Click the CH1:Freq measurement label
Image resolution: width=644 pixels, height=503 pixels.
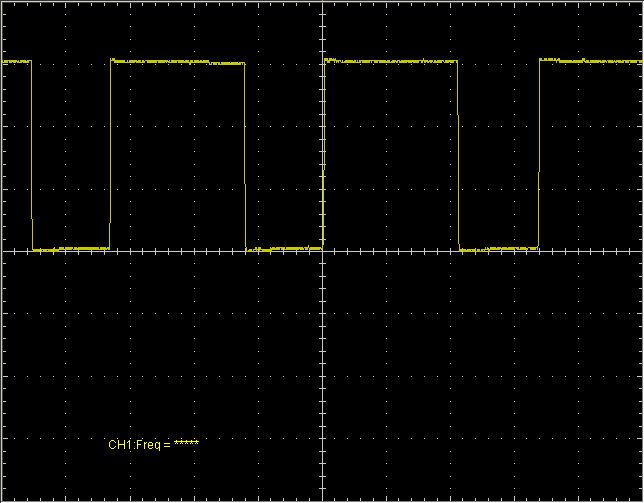[138, 444]
